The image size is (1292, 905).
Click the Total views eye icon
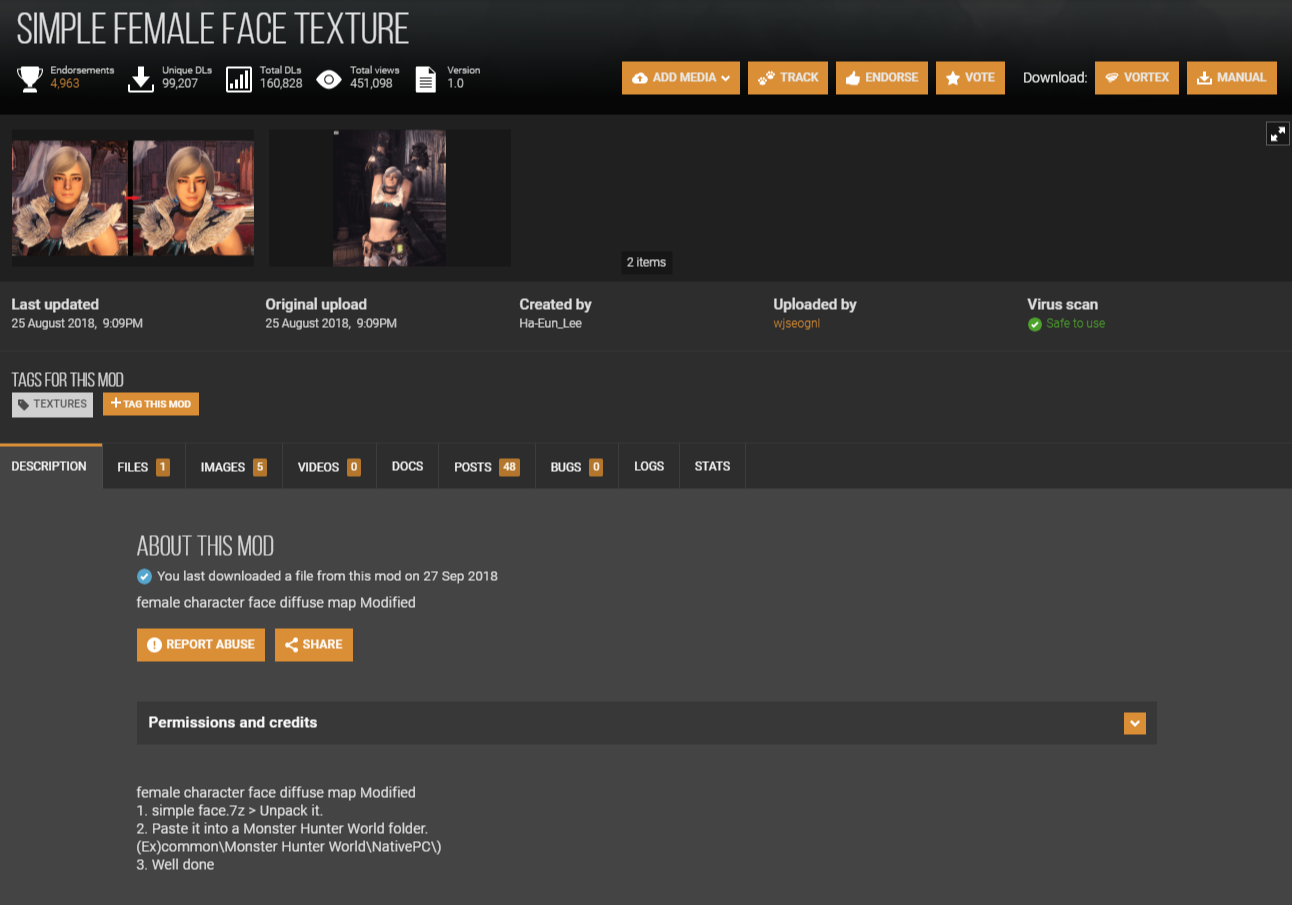coord(329,79)
